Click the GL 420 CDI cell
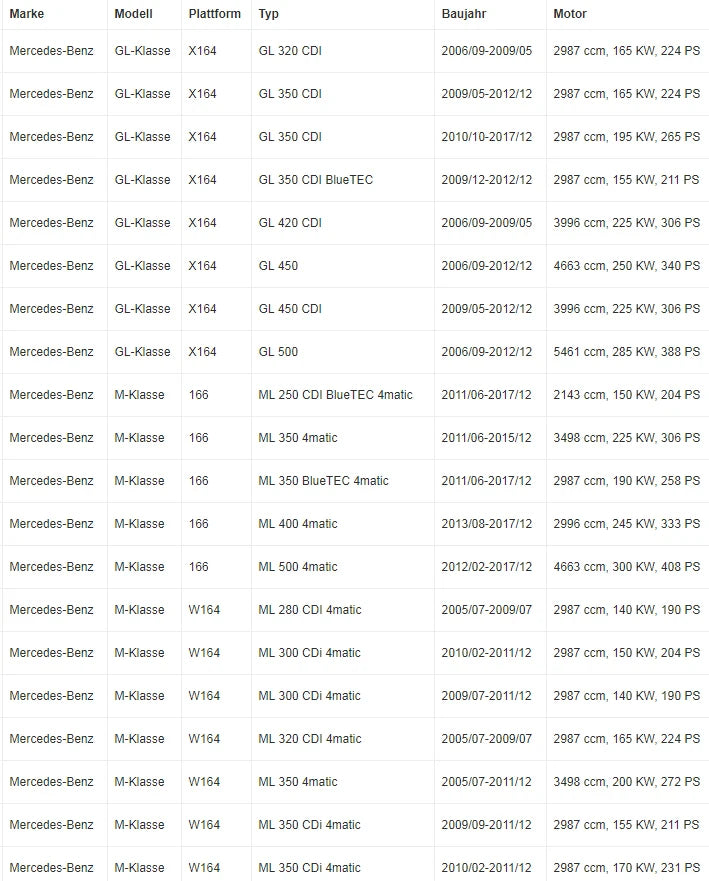 290,223
